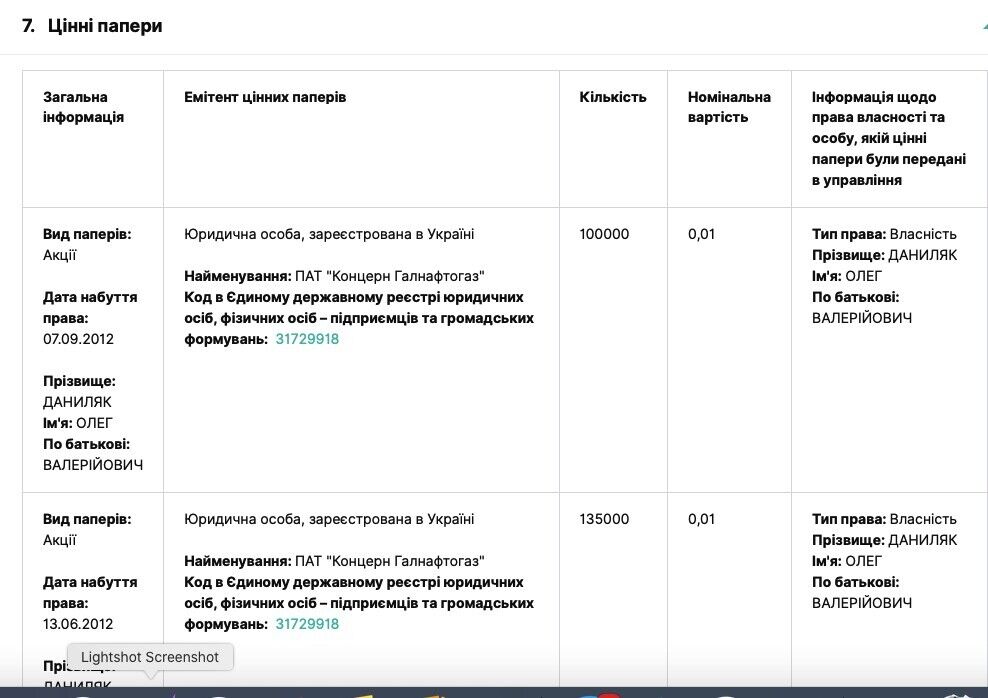Click "Вид паперів: Акції" in the 07.09.2012 row

87,244
